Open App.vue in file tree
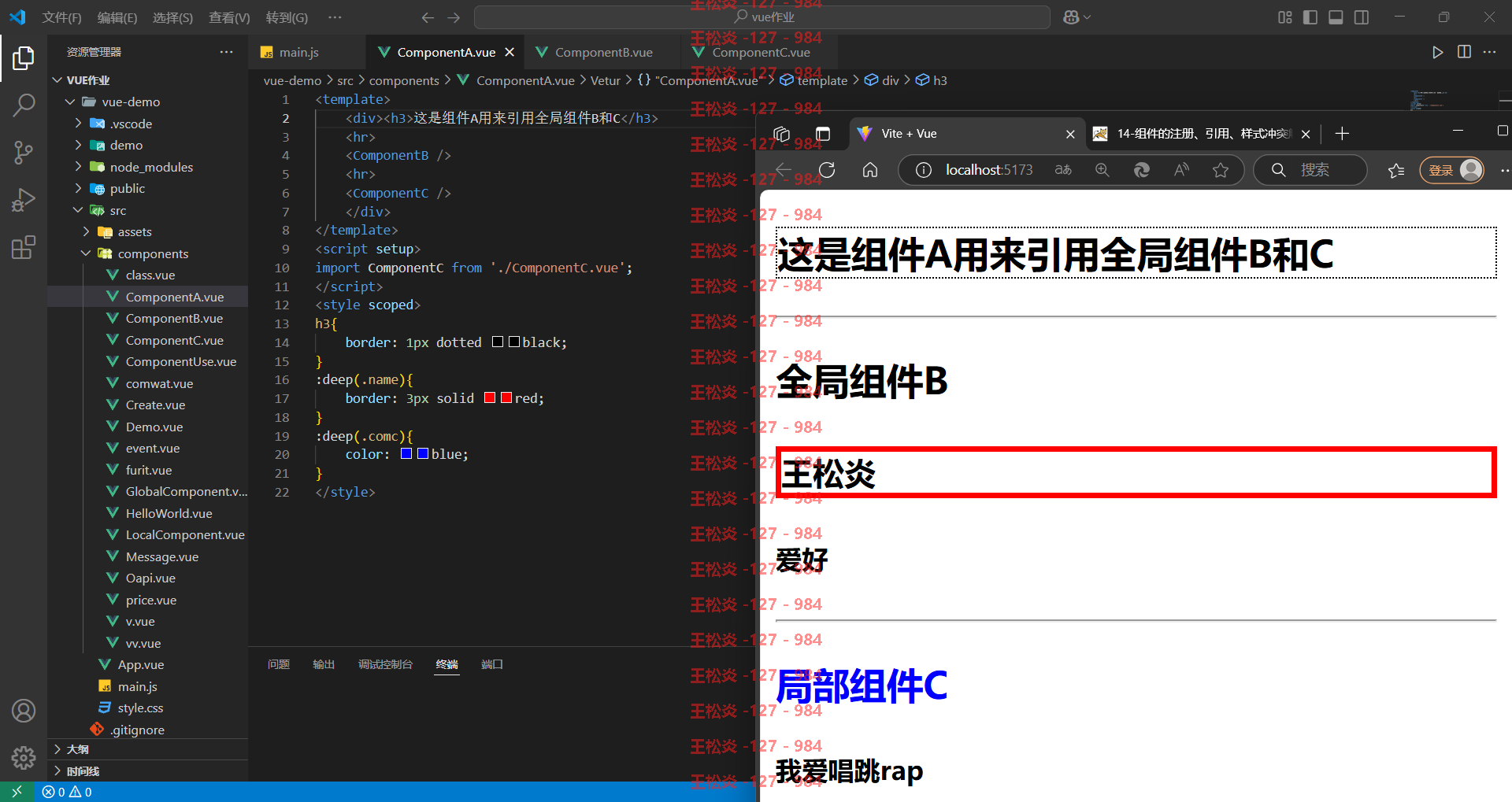 [141, 665]
